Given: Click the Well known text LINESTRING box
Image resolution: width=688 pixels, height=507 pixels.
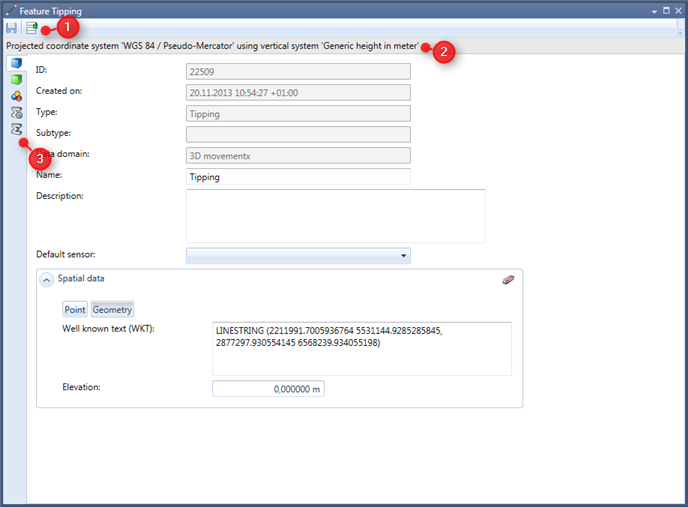Looking at the screenshot, I should coord(361,348).
